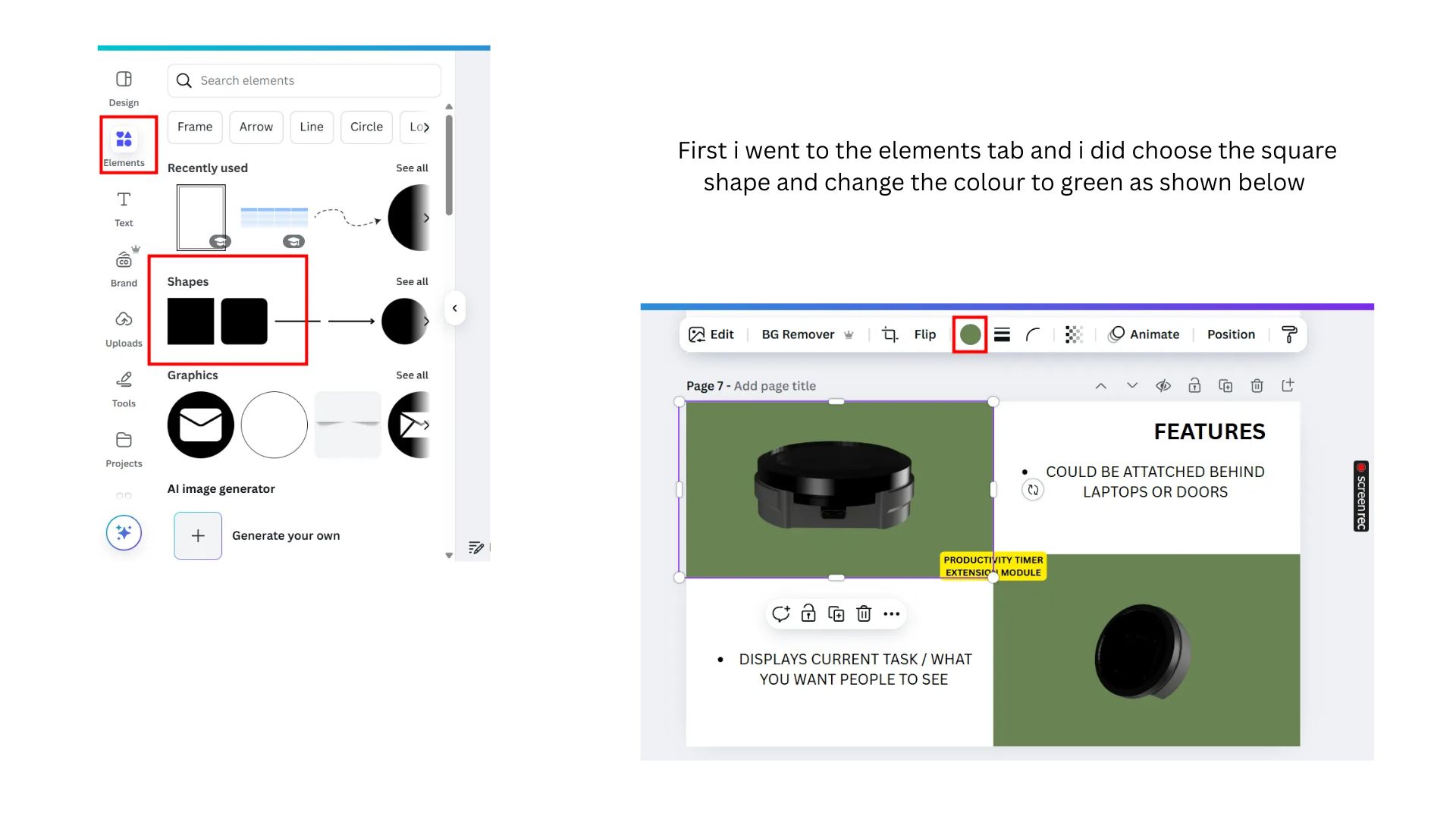Open the Tools sidebar tab
This screenshot has width=1456, height=819.
[x=124, y=390]
